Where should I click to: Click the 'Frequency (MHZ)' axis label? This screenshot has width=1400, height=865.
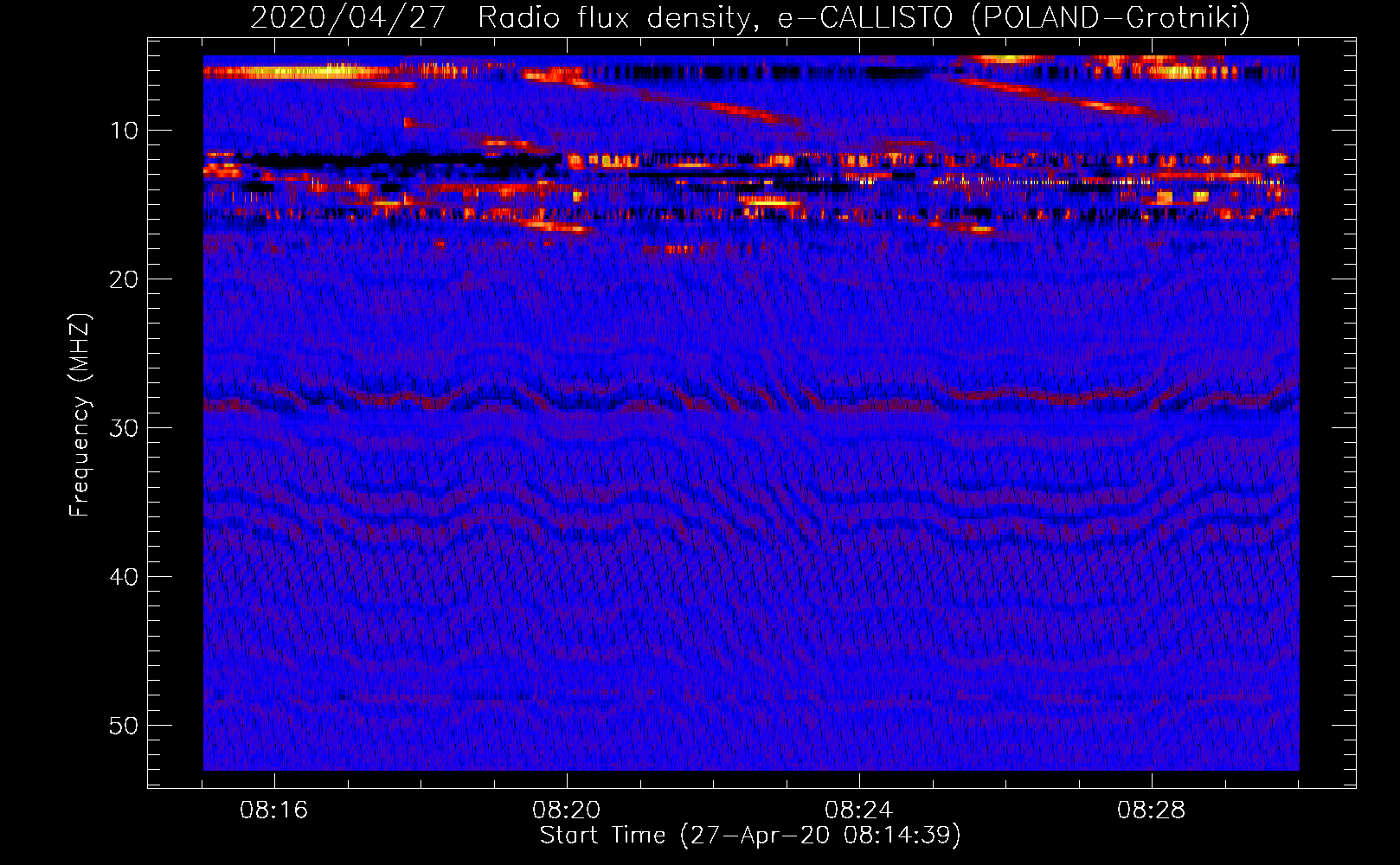tap(79, 415)
